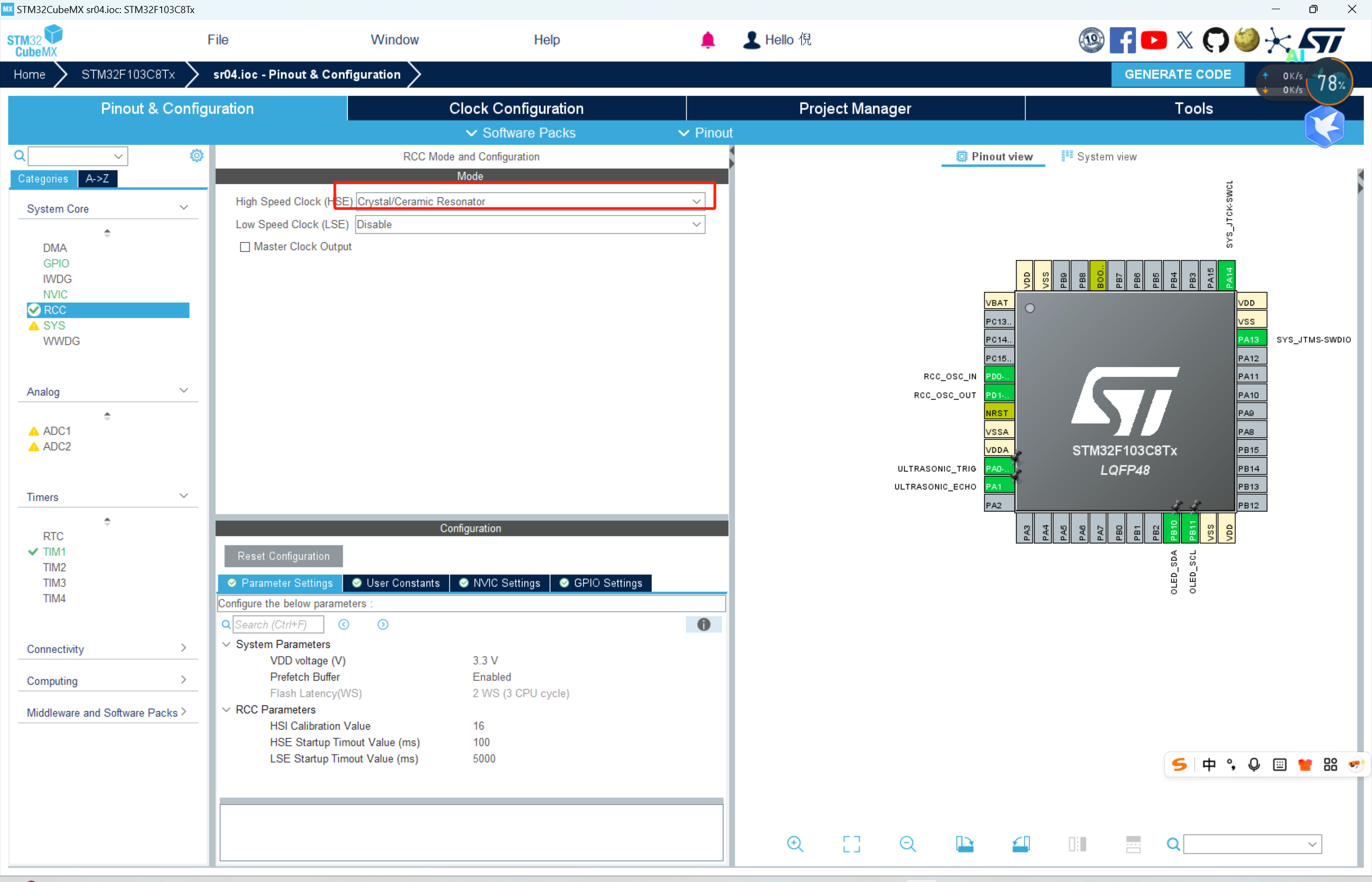Open the Low Speed Clock (LSE) dropdown

pos(530,224)
